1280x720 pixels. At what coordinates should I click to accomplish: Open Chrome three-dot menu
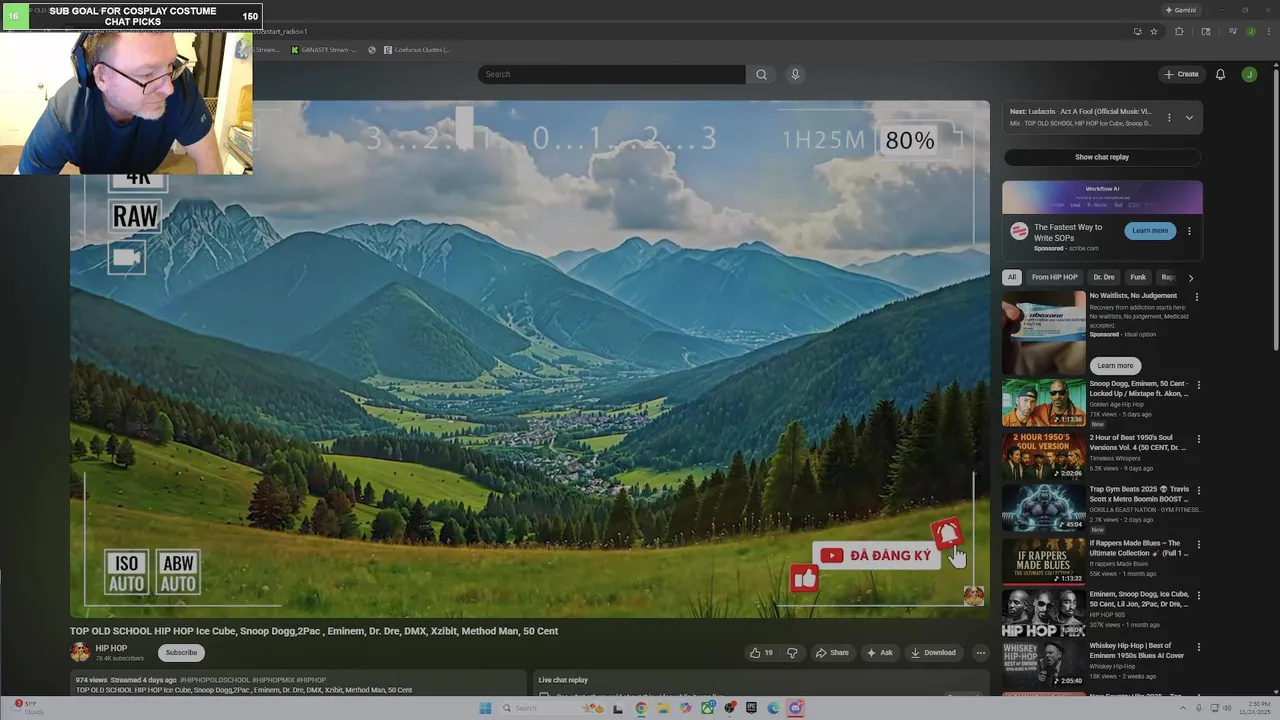pos(1269,31)
